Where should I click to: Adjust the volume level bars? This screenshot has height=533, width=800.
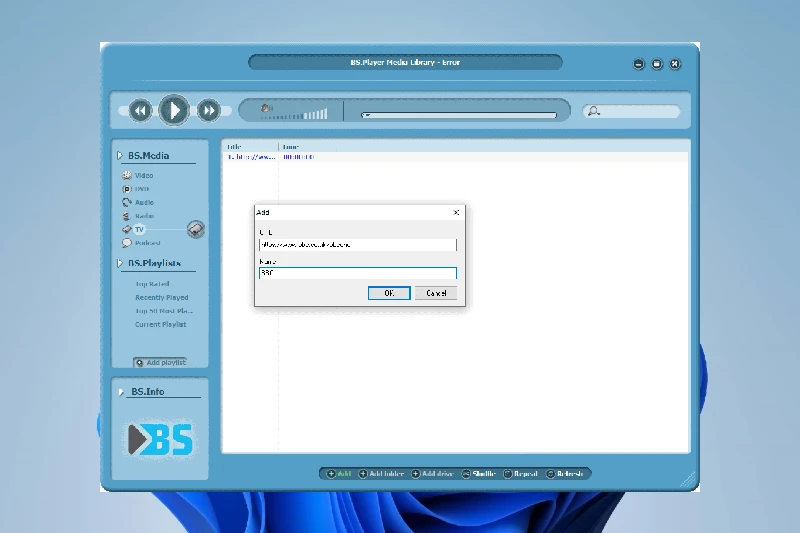(x=294, y=116)
